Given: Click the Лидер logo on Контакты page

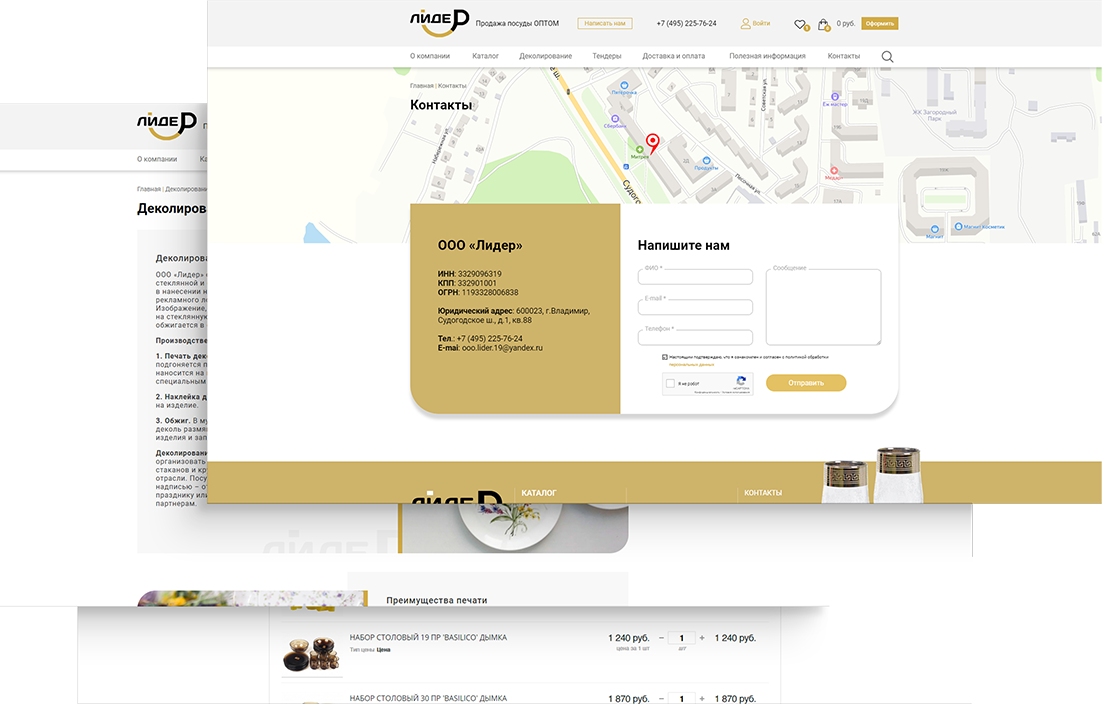Looking at the screenshot, I should pyautogui.click(x=439, y=22).
